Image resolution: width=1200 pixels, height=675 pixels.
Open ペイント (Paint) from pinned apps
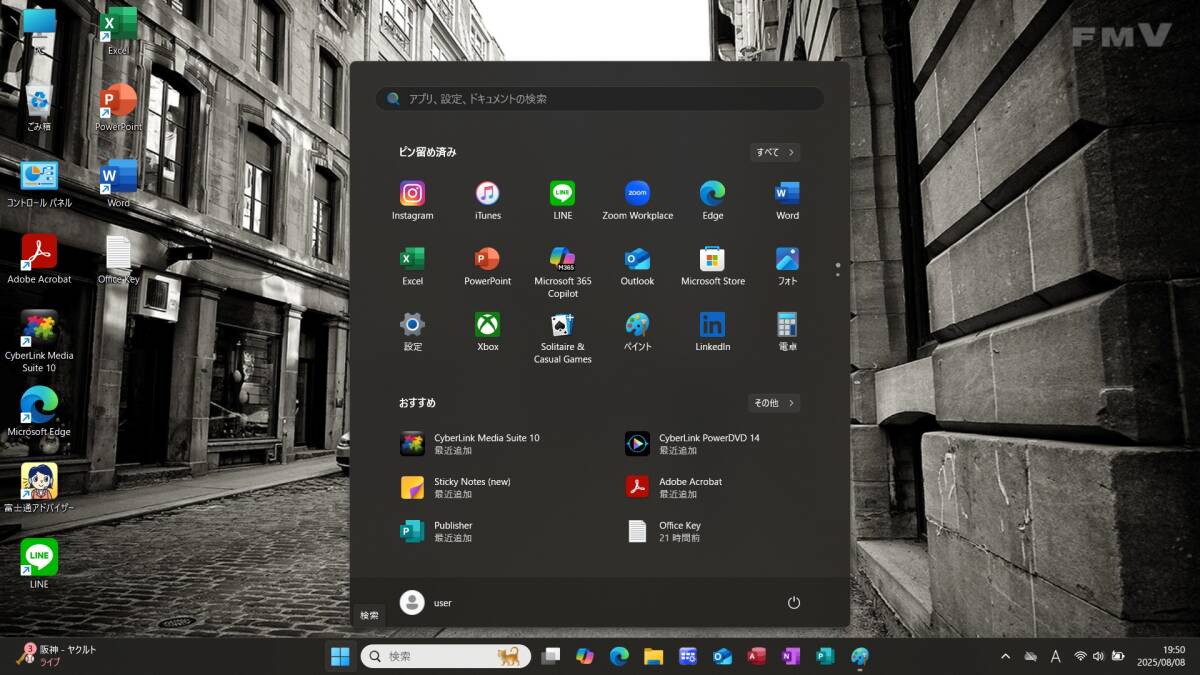point(637,332)
